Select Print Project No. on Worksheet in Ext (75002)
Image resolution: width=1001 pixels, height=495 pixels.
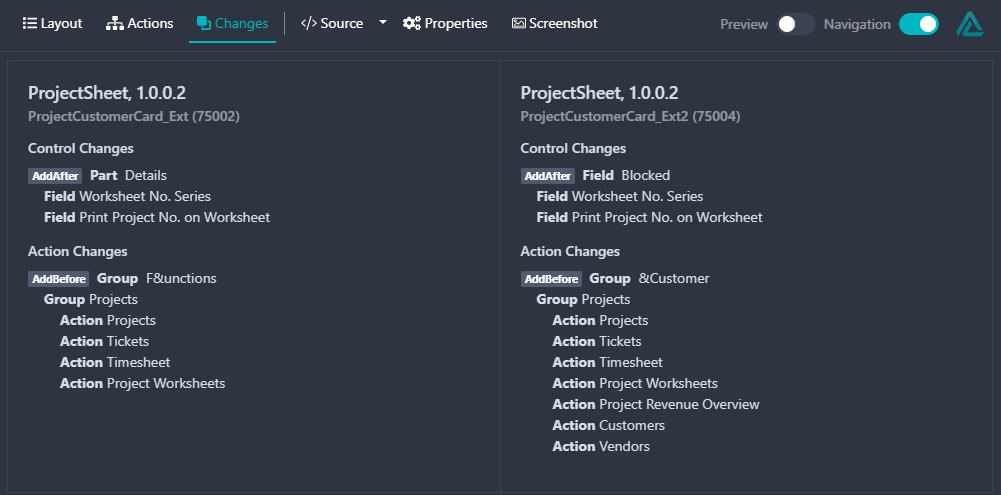click(x=157, y=217)
